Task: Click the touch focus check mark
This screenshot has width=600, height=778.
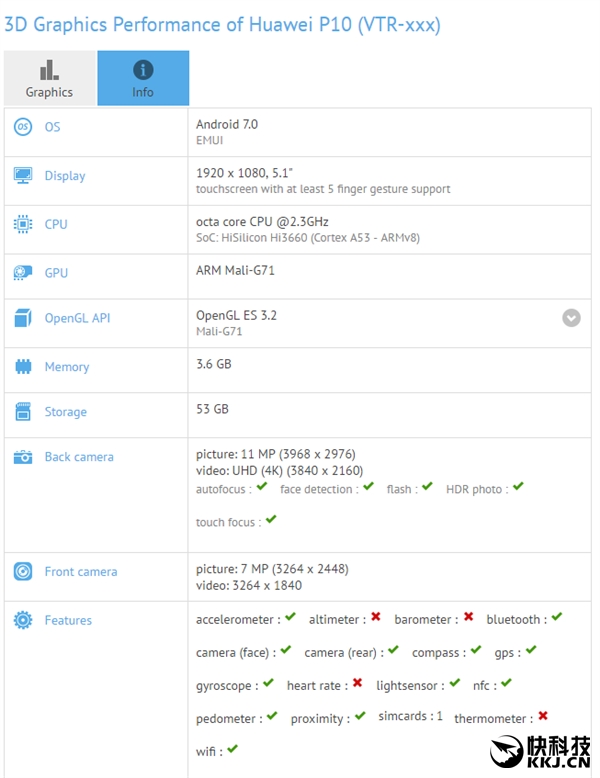Action: click(x=271, y=519)
